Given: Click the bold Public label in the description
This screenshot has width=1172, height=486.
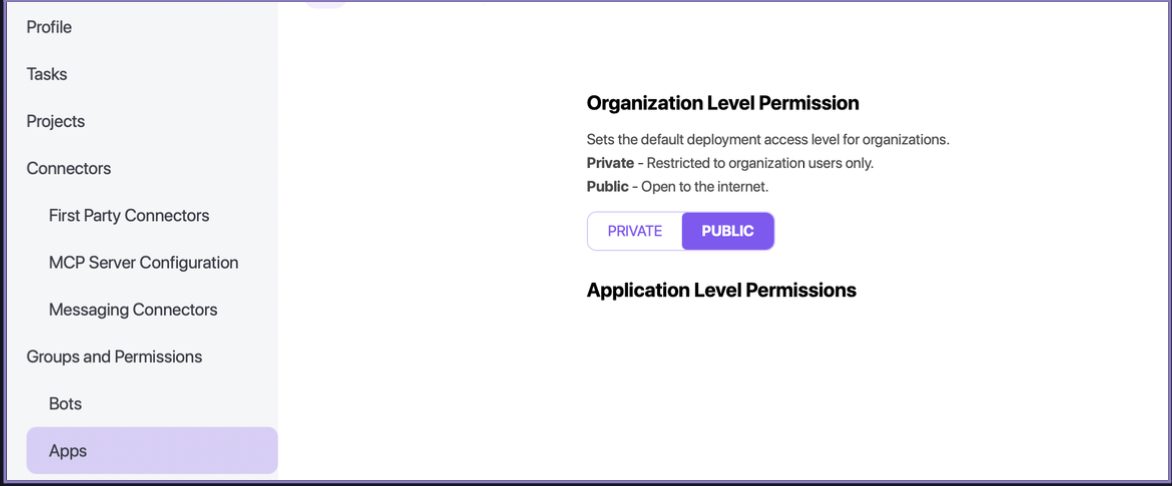Looking at the screenshot, I should tap(607, 187).
